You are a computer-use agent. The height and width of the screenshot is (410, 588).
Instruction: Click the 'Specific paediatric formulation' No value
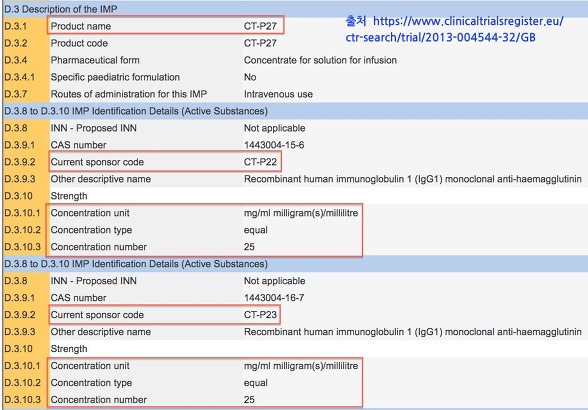click(250, 77)
